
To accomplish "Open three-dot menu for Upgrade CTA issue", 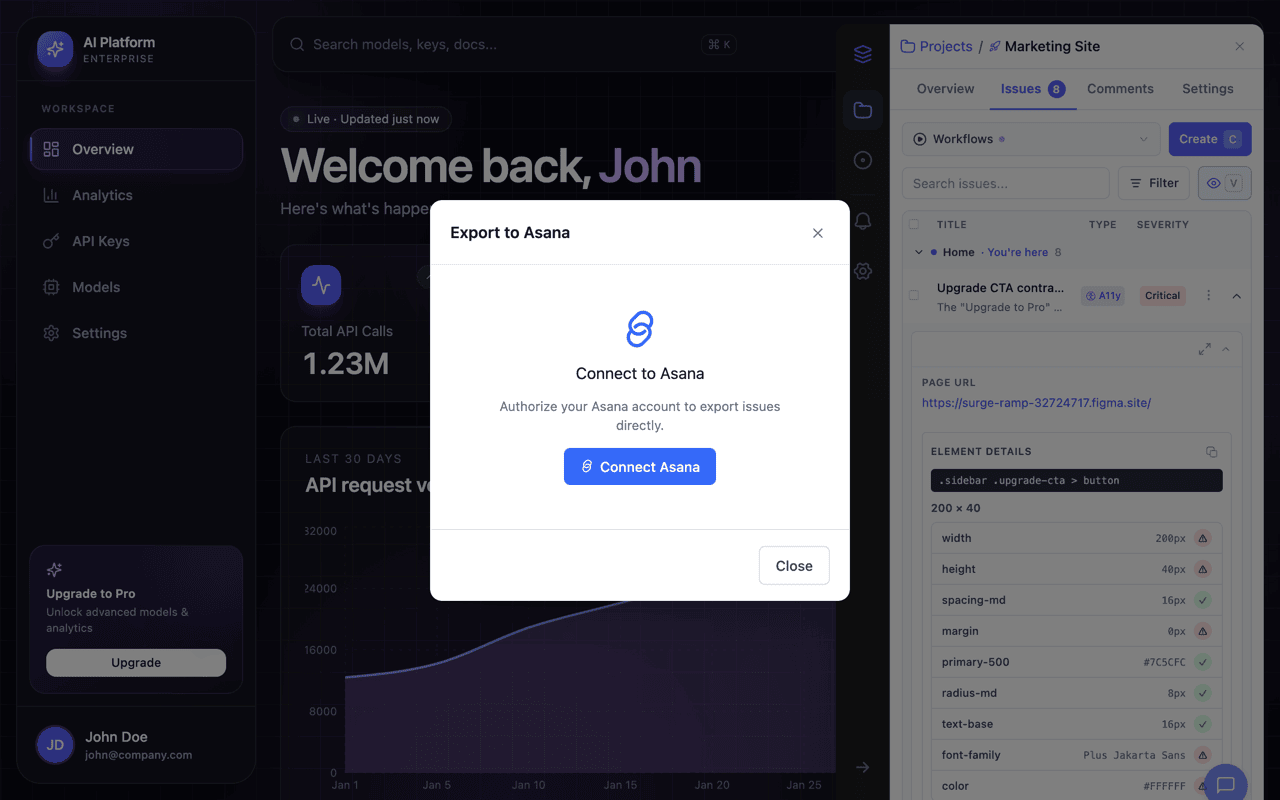I will point(1209,295).
